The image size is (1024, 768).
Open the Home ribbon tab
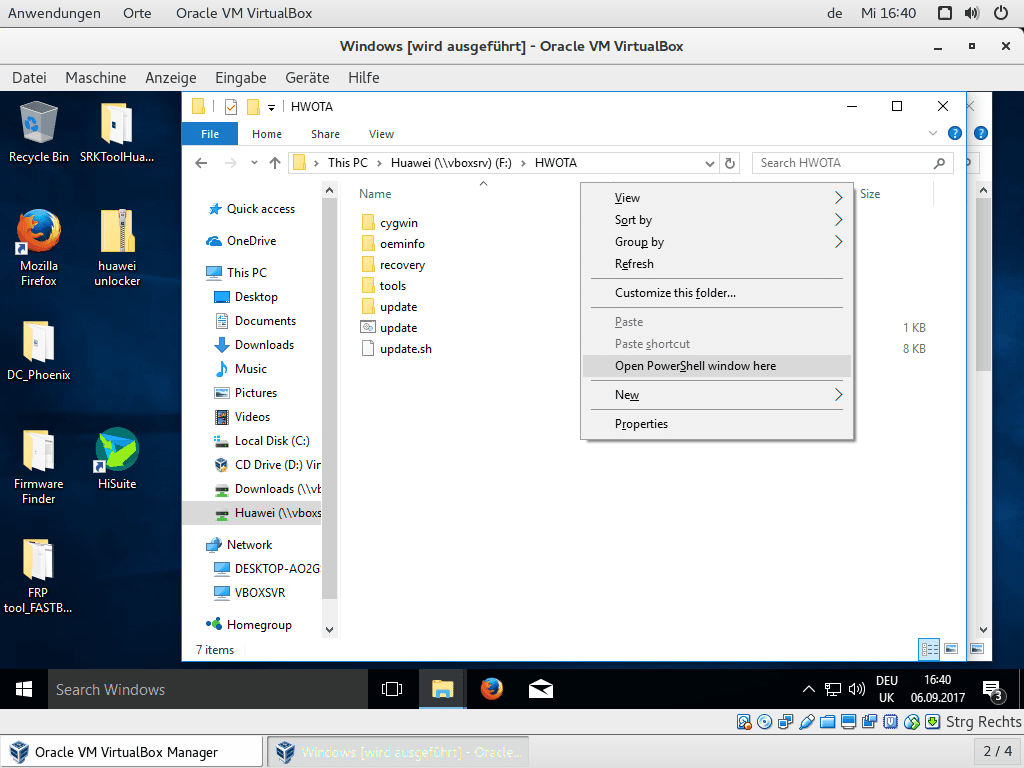[267, 134]
